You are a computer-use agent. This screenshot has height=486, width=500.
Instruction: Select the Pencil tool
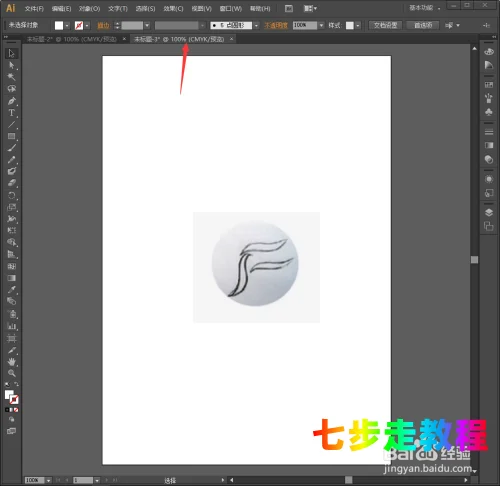point(11,160)
